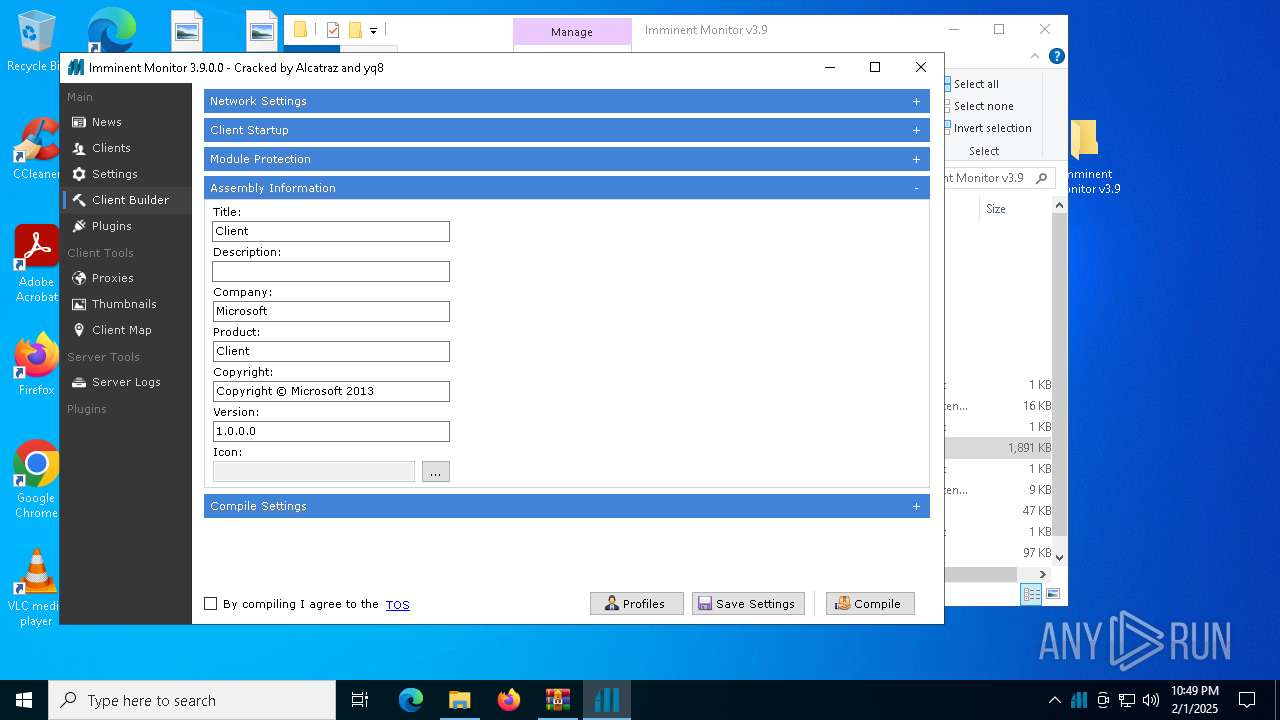Image resolution: width=1280 pixels, height=720 pixels.
Task: Open Firefox desktop shortcut
Action: click(36, 365)
